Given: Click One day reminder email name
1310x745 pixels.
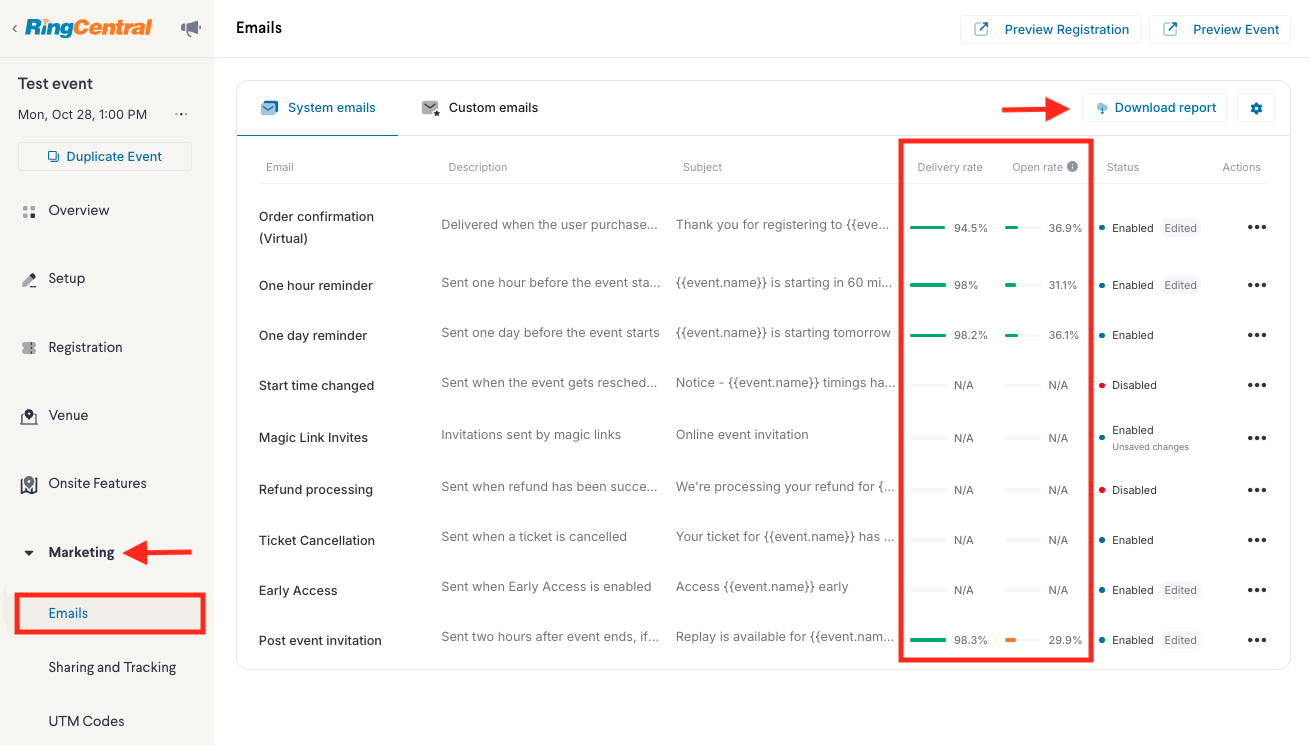Looking at the screenshot, I should [x=313, y=335].
